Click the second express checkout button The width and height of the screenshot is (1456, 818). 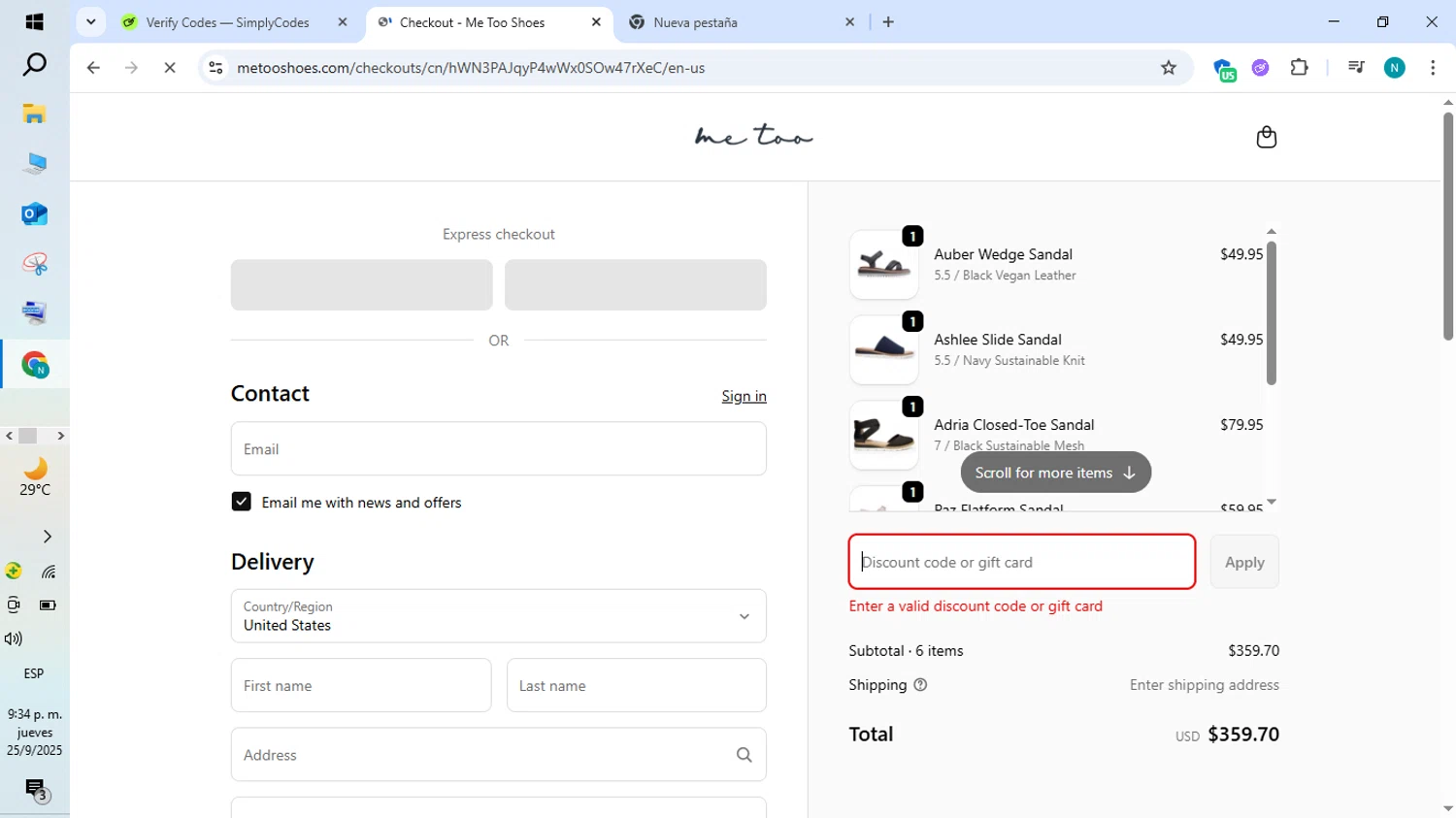click(636, 284)
